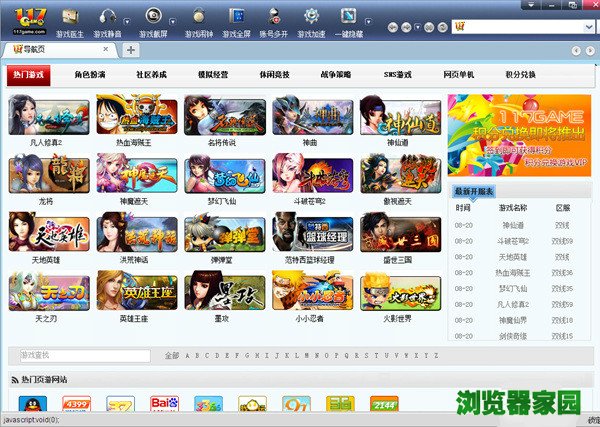Launch the 热血海贼王 game
This screenshot has height=427, width=600.
click(x=137, y=114)
